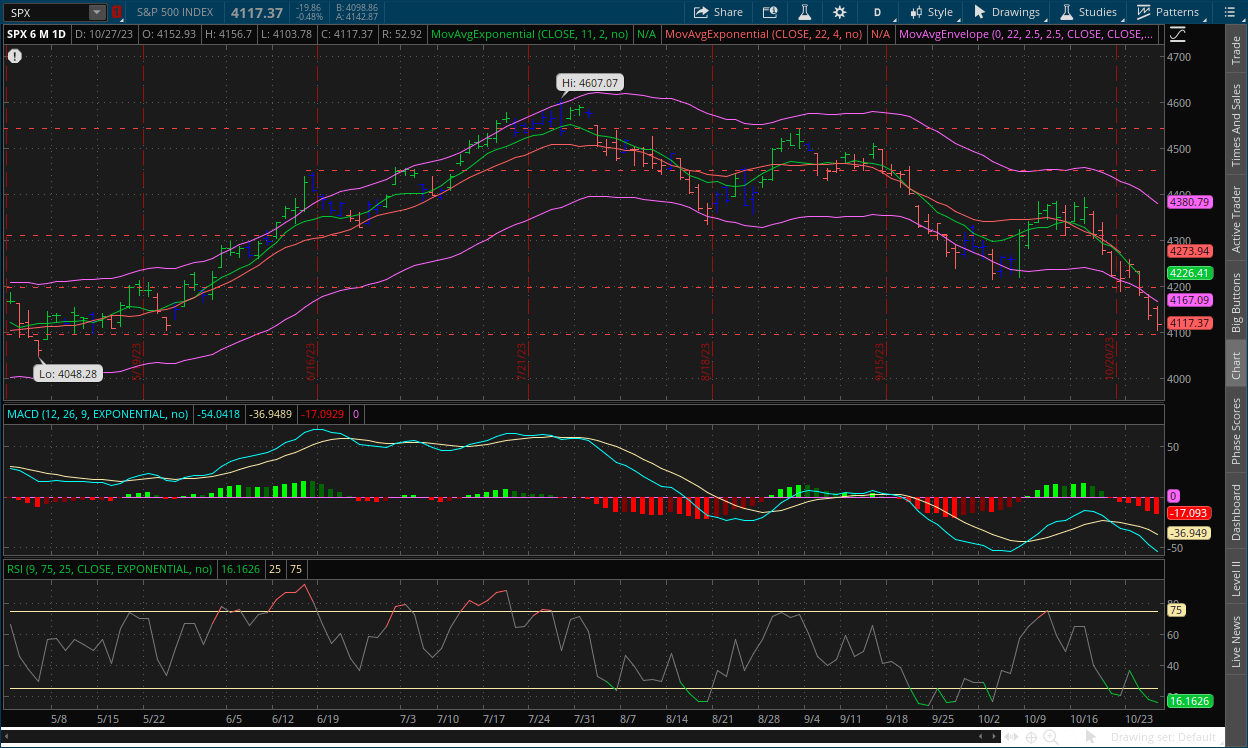Open the Dashboard side tab
The height and width of the screenshot is (748, 1248).
(x=1236, y=513)
